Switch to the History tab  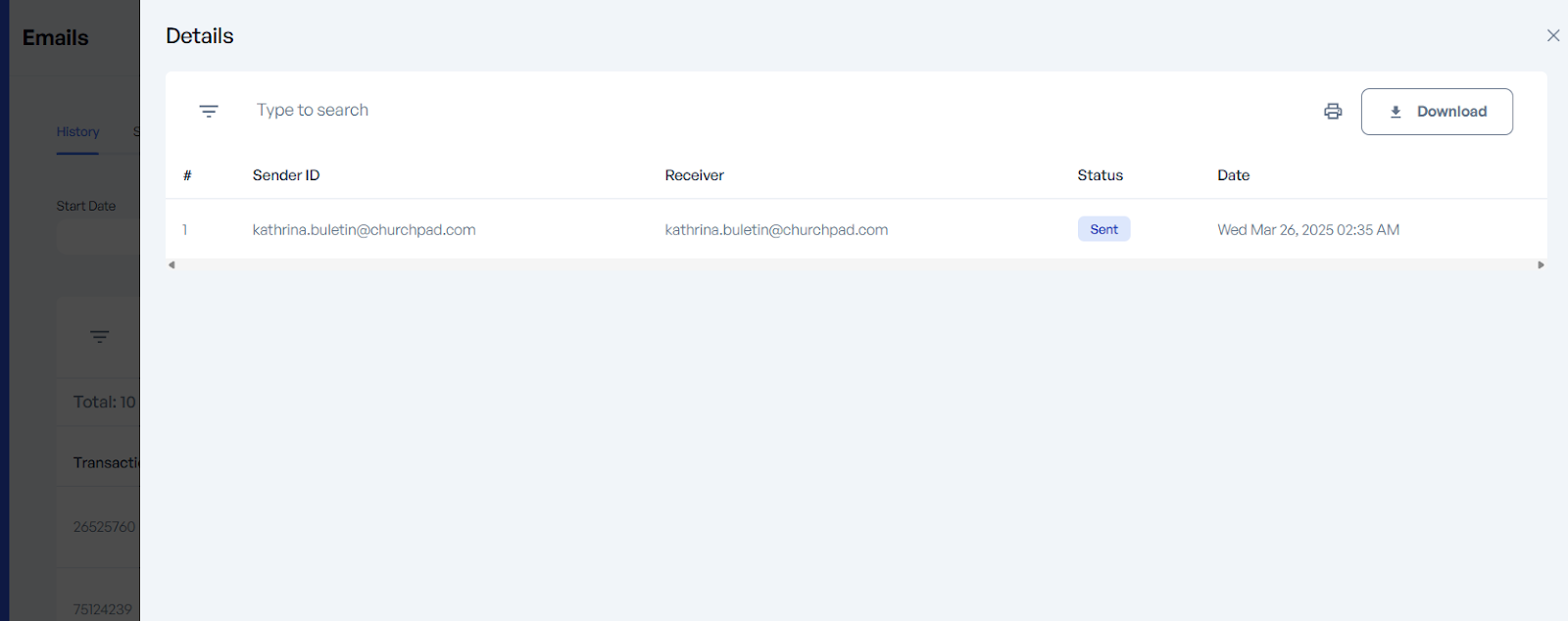tap(77, 132)
